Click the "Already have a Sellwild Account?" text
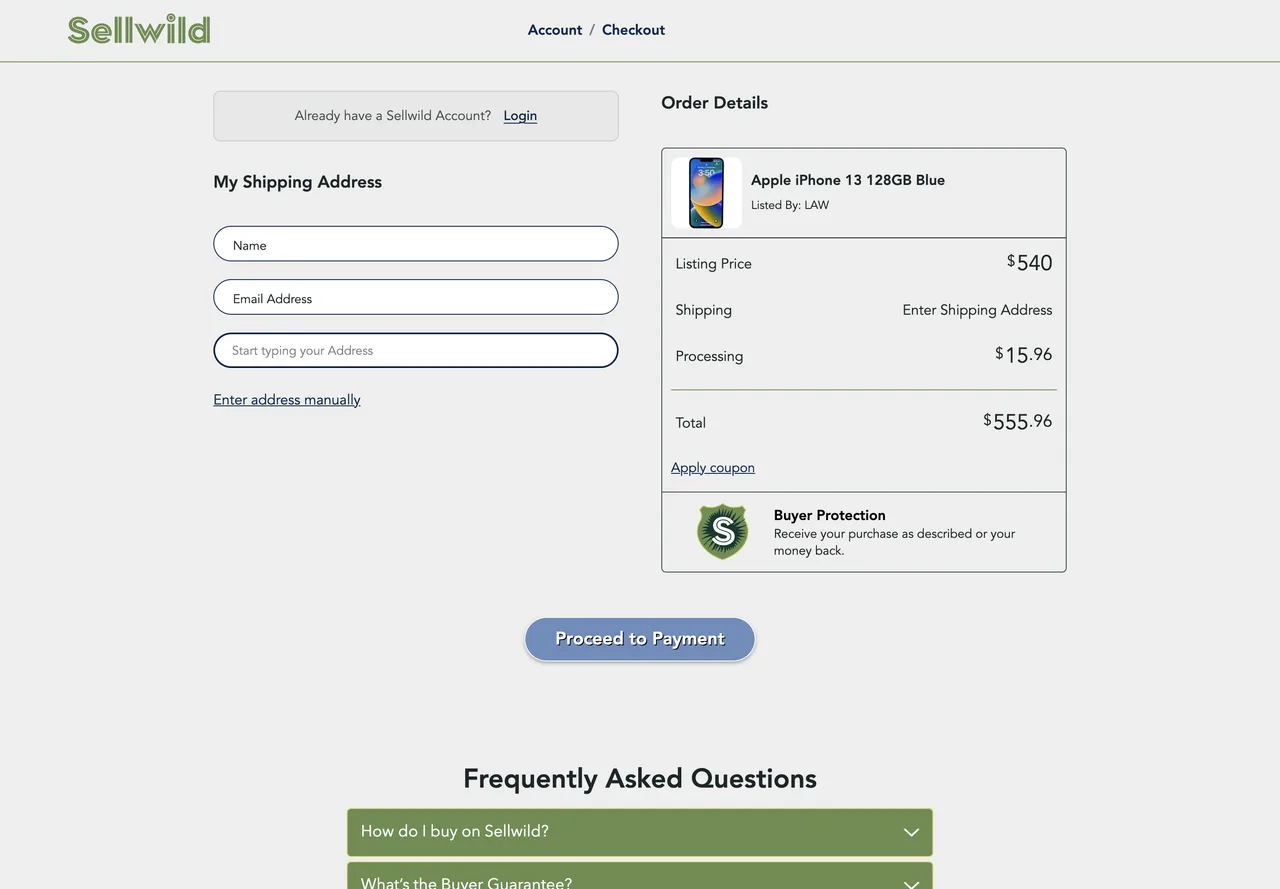This screenshot has height=889, width=1280. point(393,116)
